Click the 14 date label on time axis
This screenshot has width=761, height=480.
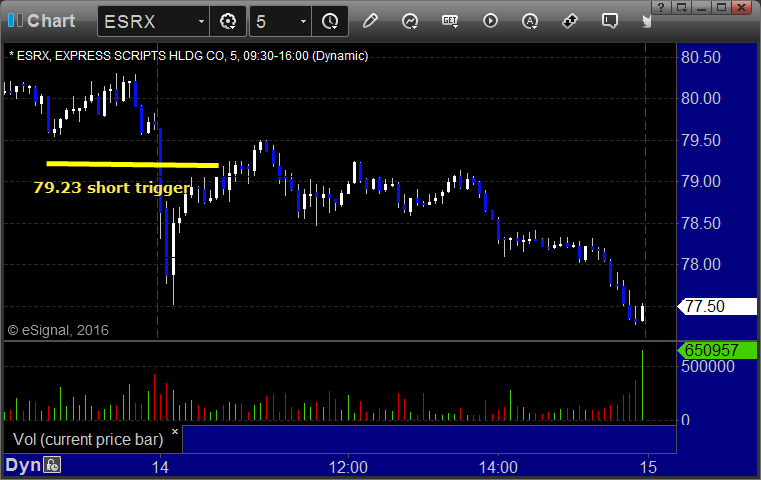pyautogui.click(x=160, y=467)
